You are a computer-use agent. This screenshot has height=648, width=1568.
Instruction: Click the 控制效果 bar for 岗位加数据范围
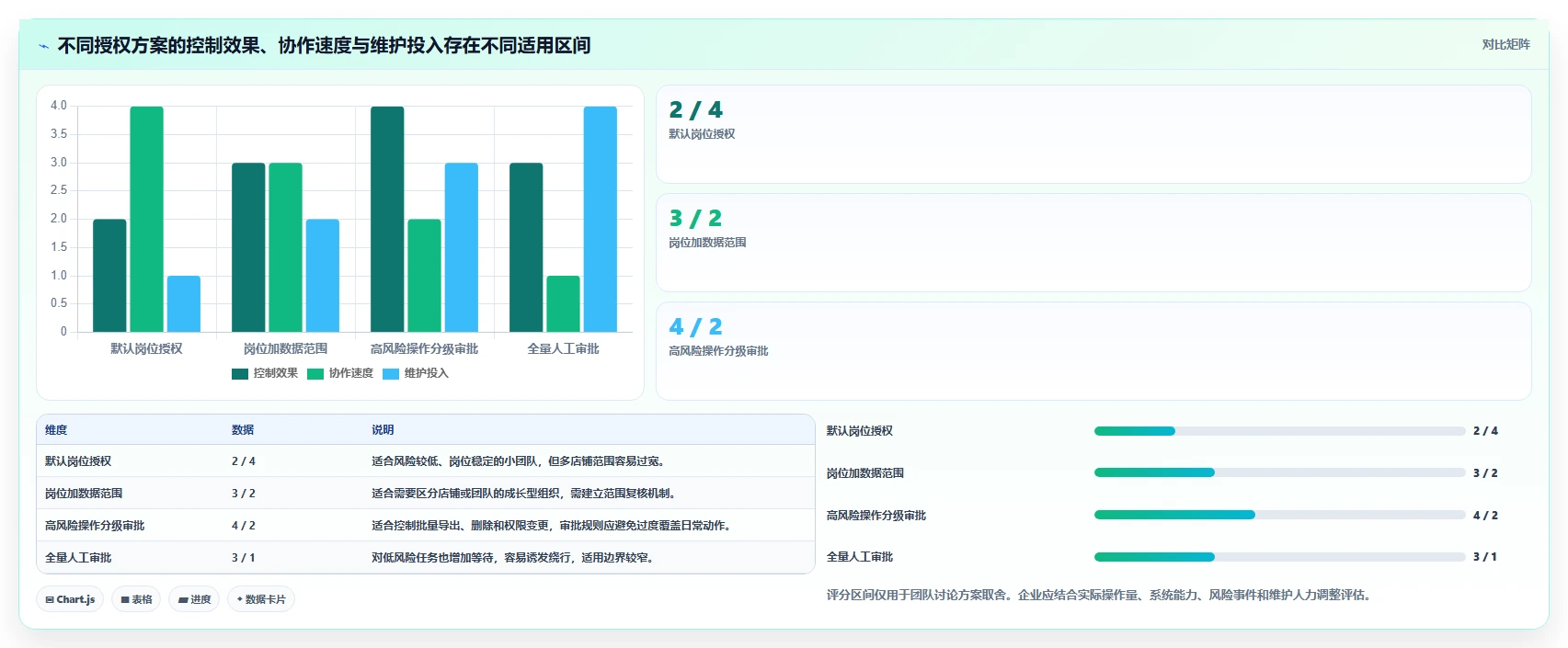click(248, 247)
